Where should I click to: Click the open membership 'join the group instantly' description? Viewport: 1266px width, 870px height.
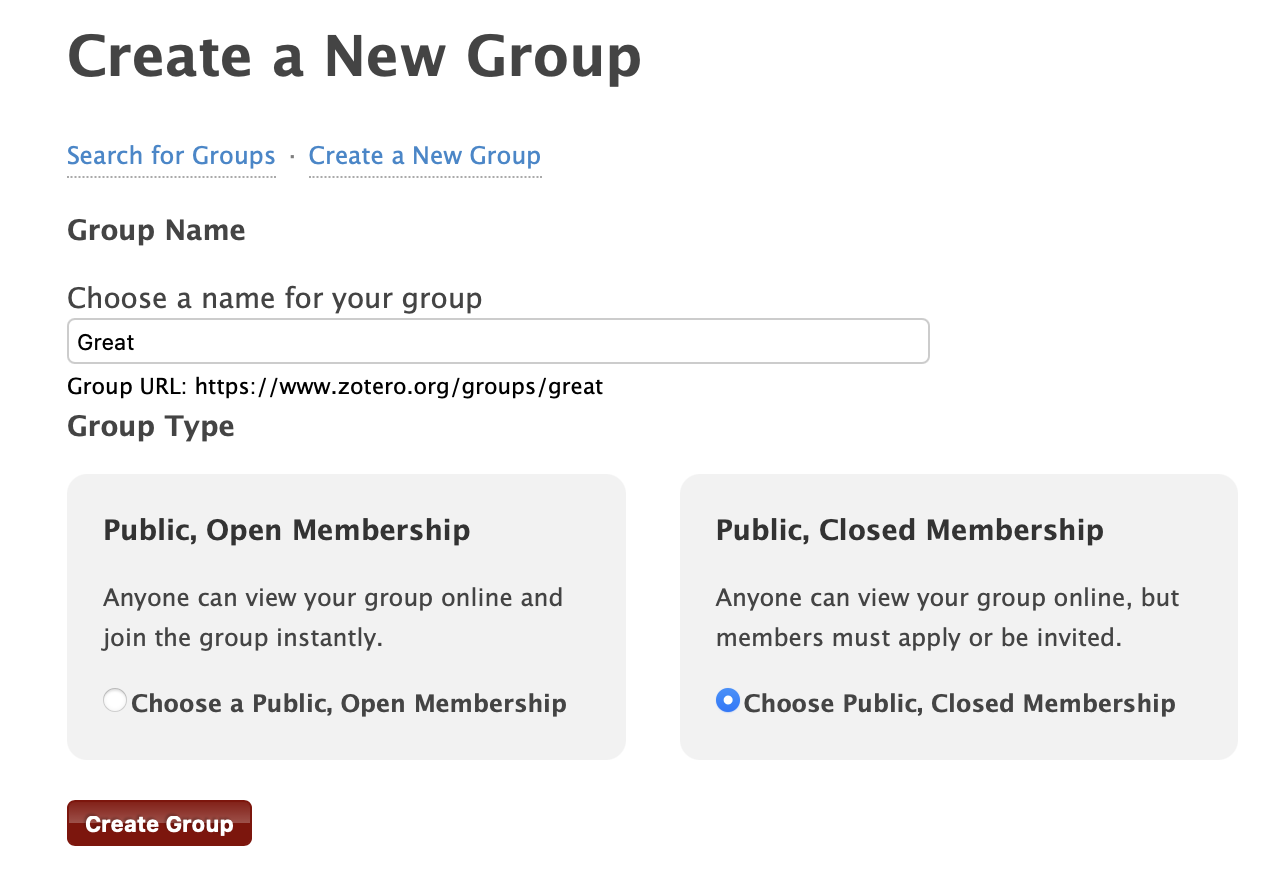click(x=243, y=638)
